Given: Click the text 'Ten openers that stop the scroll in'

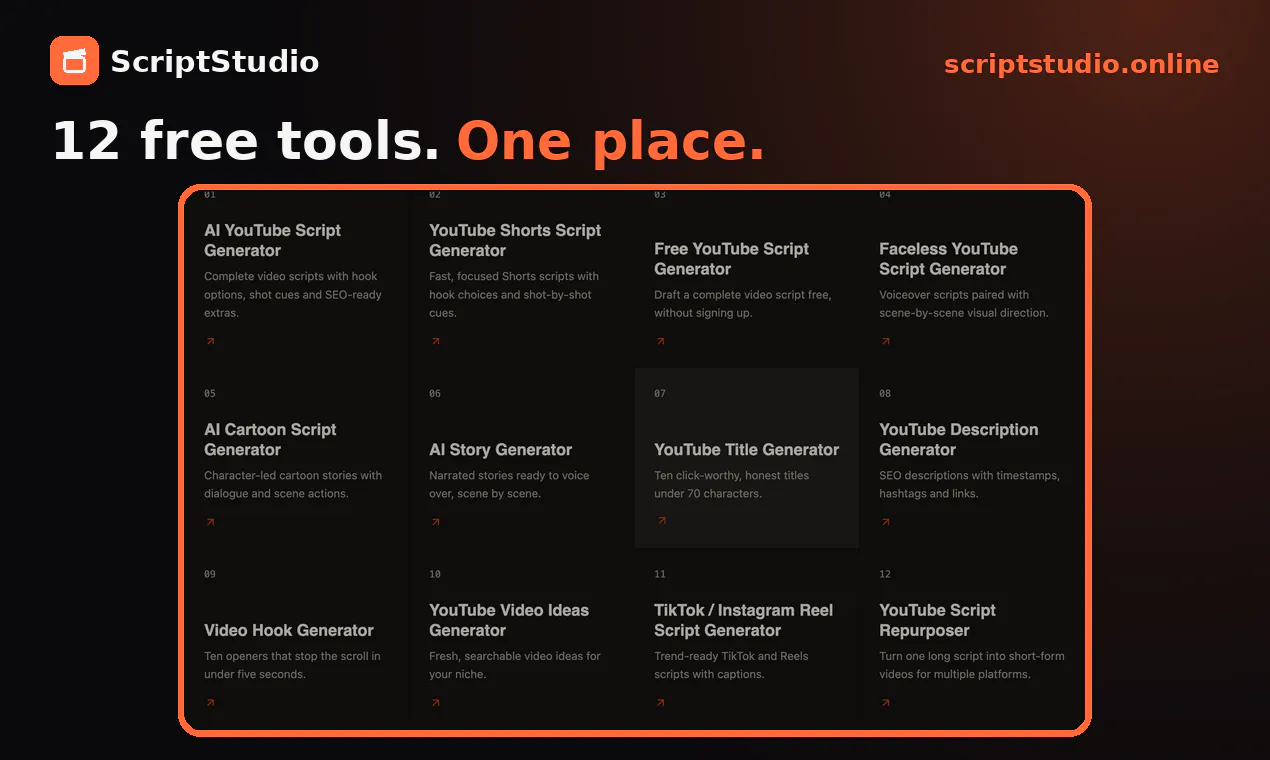Looking at the screenshot, I should point(292,657).
